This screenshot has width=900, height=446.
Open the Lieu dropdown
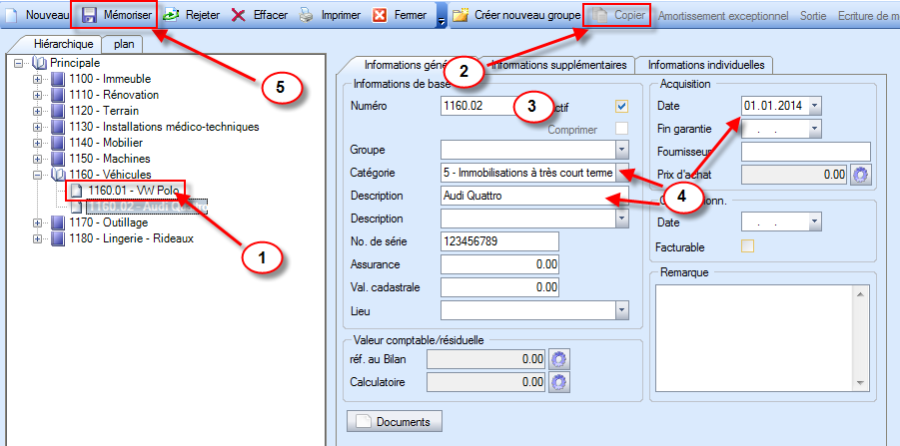coord(622,311)
